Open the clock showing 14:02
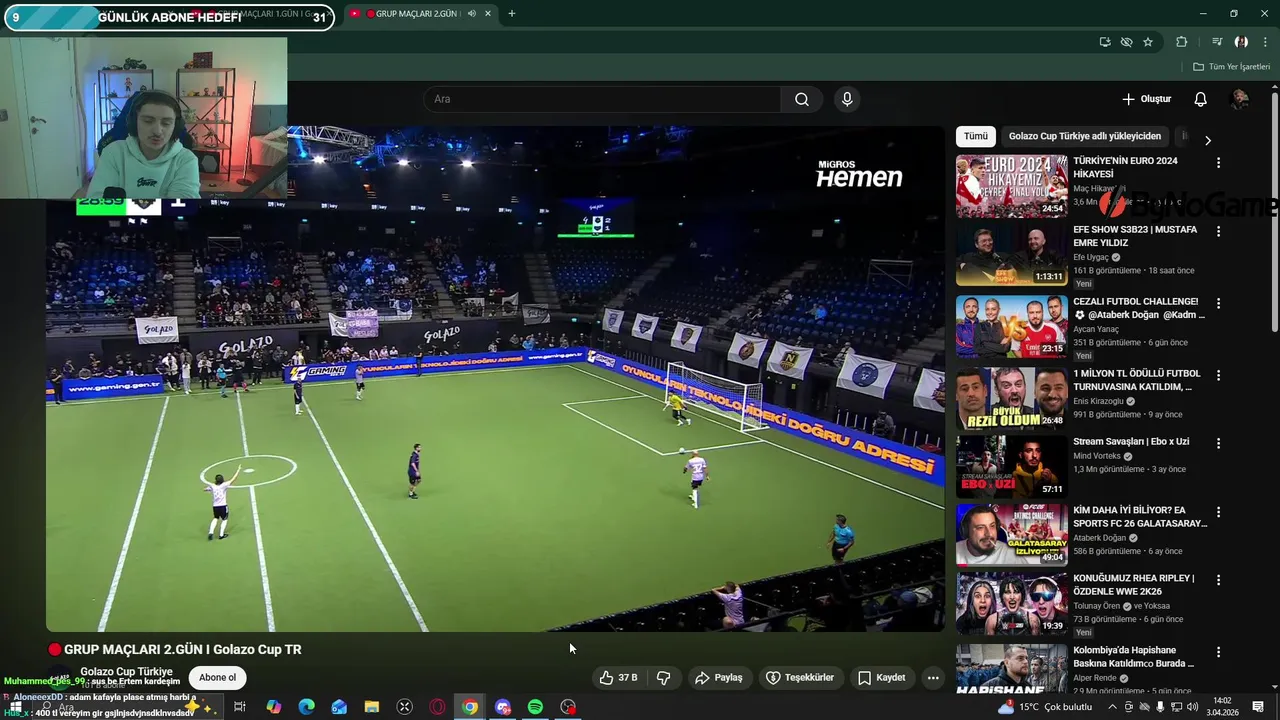This screenshot has height=720, width=1280. (x=1221, y=707)
